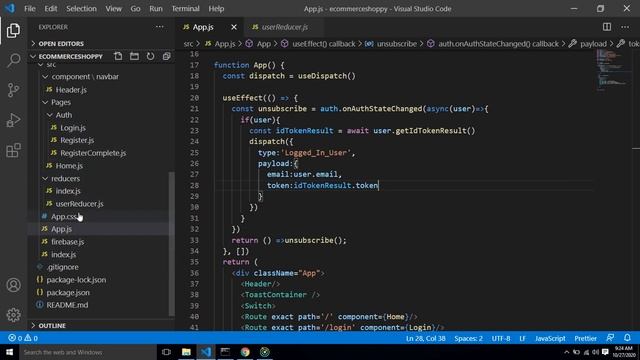This screenshot has height=360, width=640.
Task: Click the New File icon in explorer
Action: tap(118, 56)
